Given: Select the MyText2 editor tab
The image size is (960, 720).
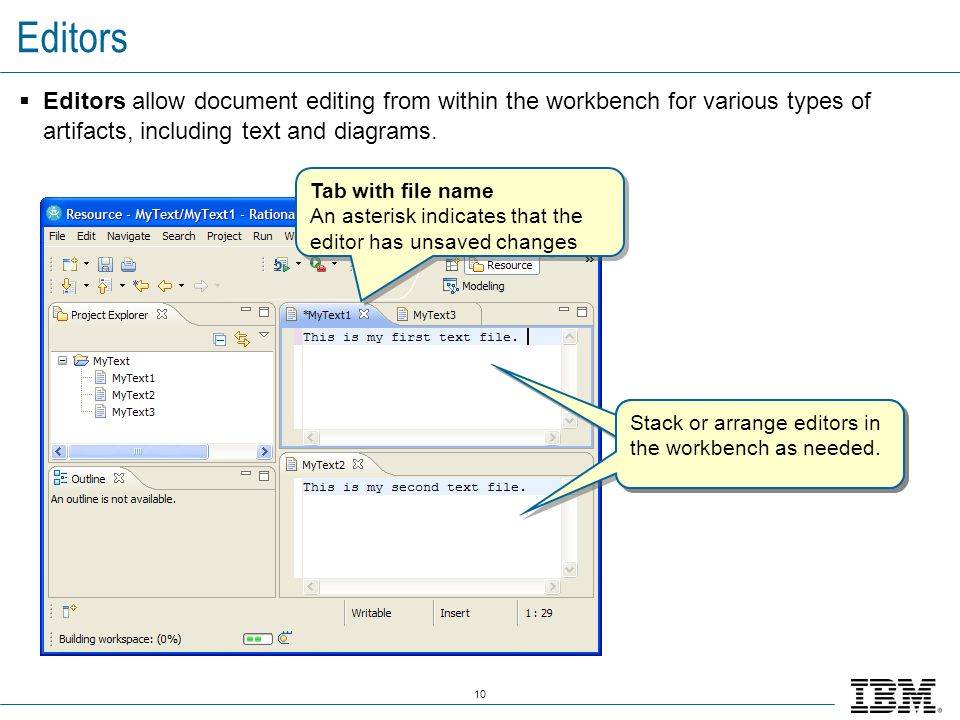Looking at the screenshot, I should pyautogui.click(x=323, y=465).
